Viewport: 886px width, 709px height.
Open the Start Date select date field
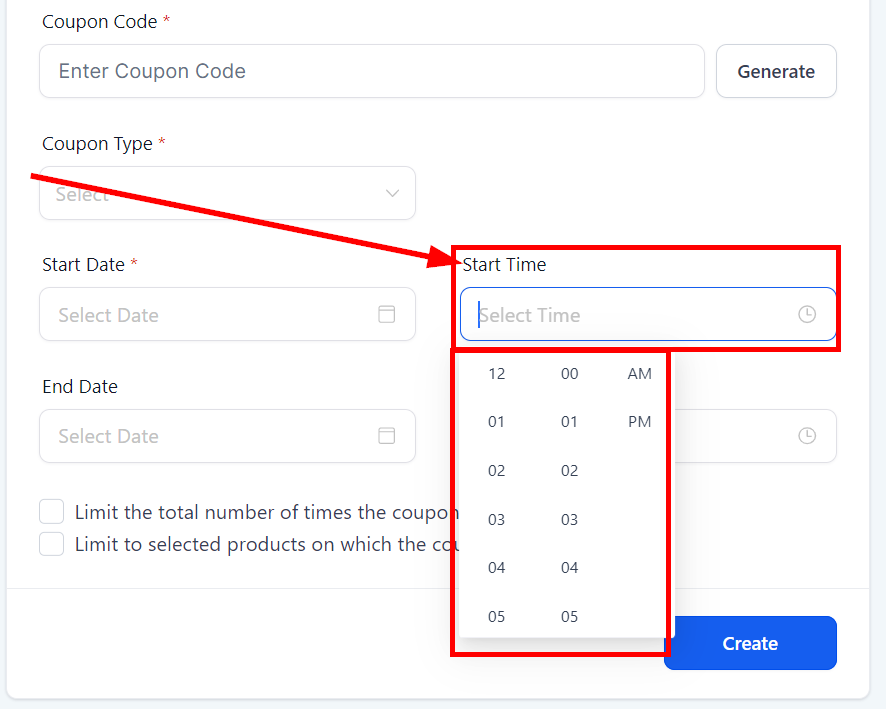tap(210, 314)
